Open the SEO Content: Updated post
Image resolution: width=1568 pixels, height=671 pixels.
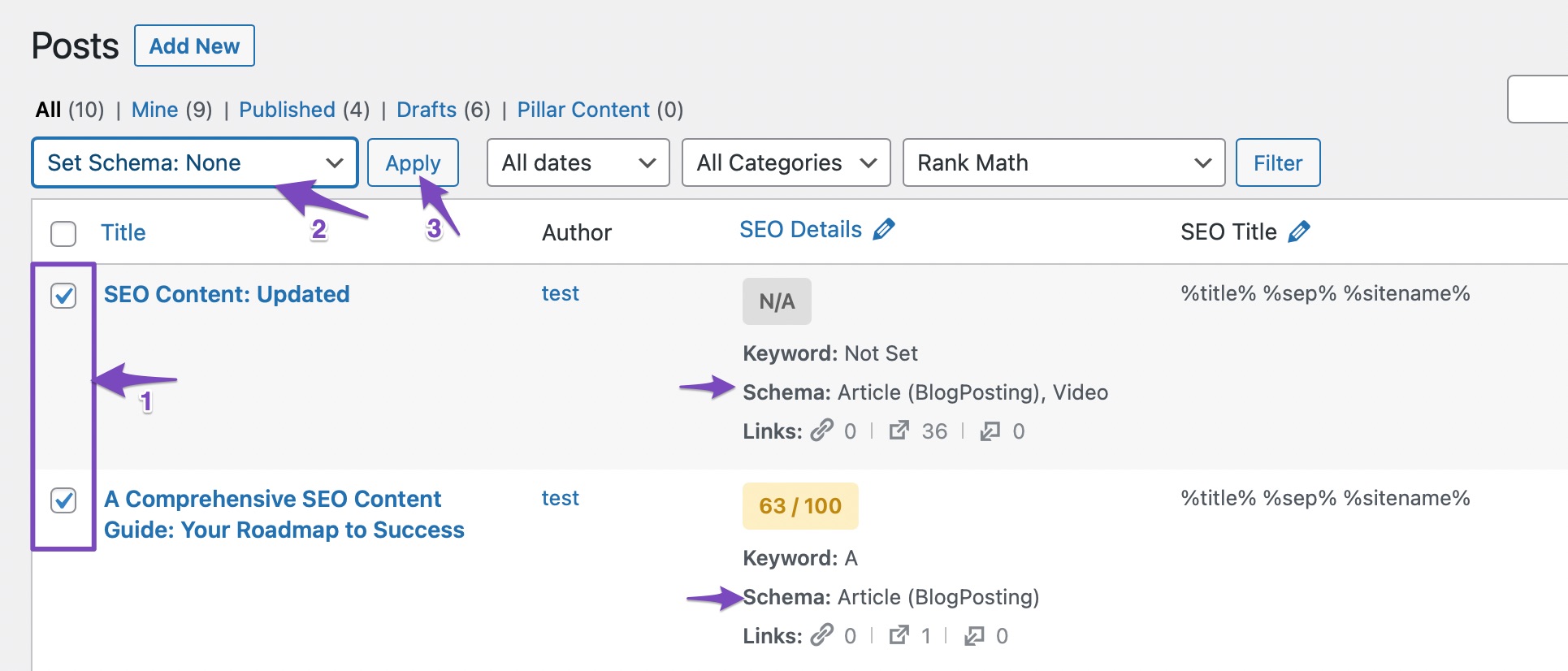click(x=227, y=294)
